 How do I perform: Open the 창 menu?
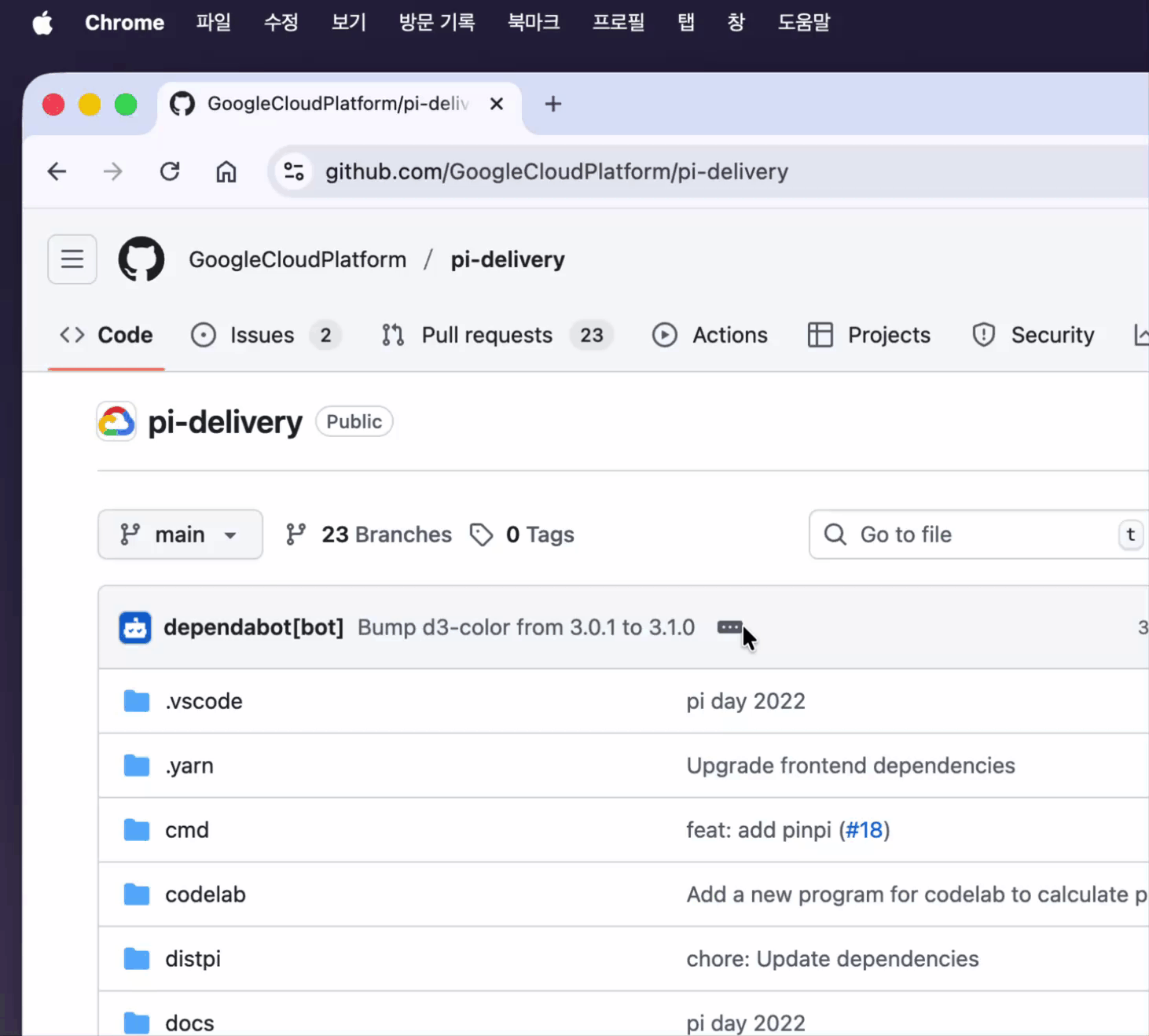coord(736,23)
